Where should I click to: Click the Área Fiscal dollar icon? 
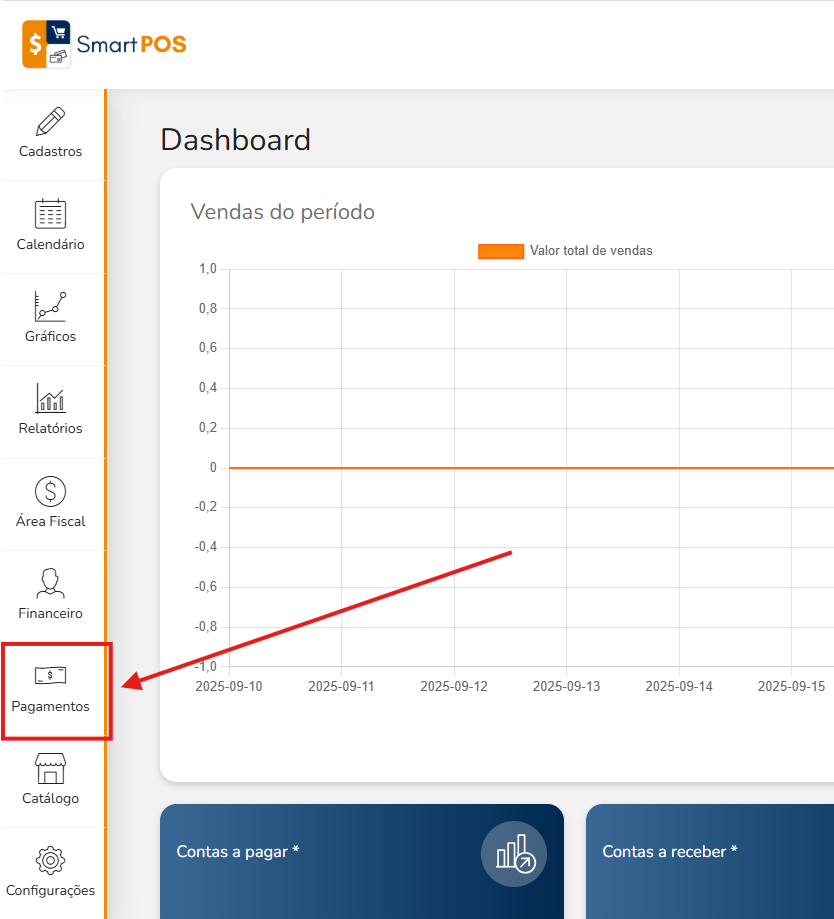[50, 491]
